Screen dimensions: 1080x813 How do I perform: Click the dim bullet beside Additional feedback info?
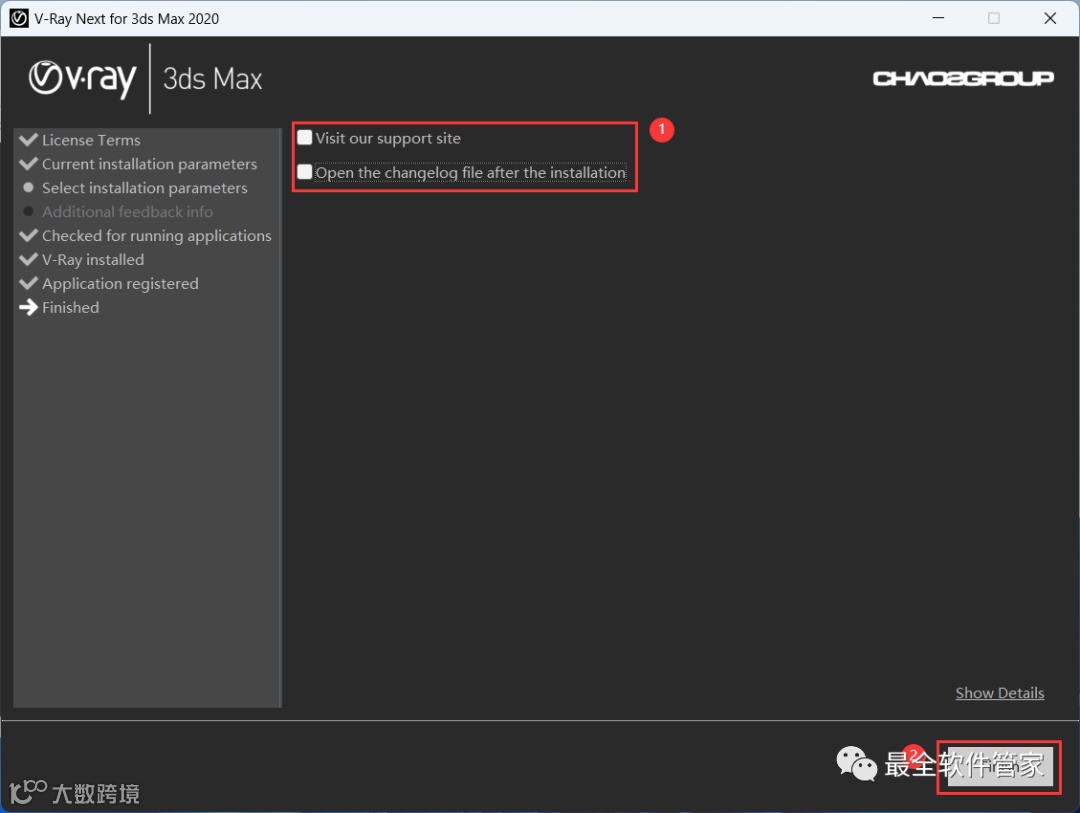pos(28,212)
